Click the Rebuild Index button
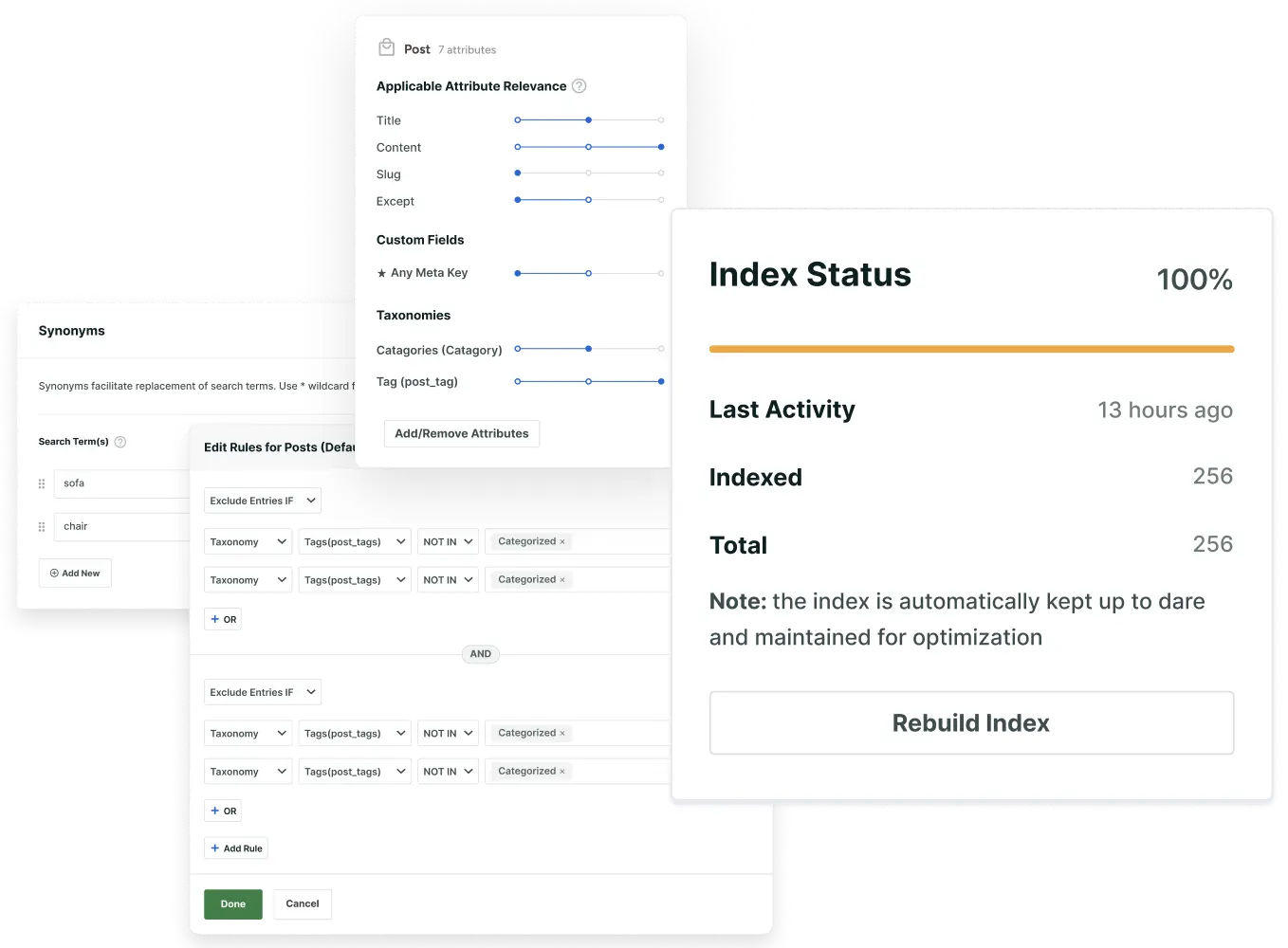The image size is (1288, 948). click(x=970, y=722)
